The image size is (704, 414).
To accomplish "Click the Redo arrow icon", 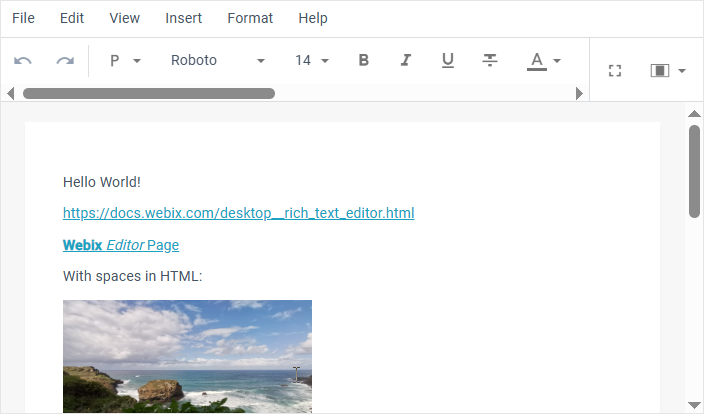I will click(x=65, y=61).
